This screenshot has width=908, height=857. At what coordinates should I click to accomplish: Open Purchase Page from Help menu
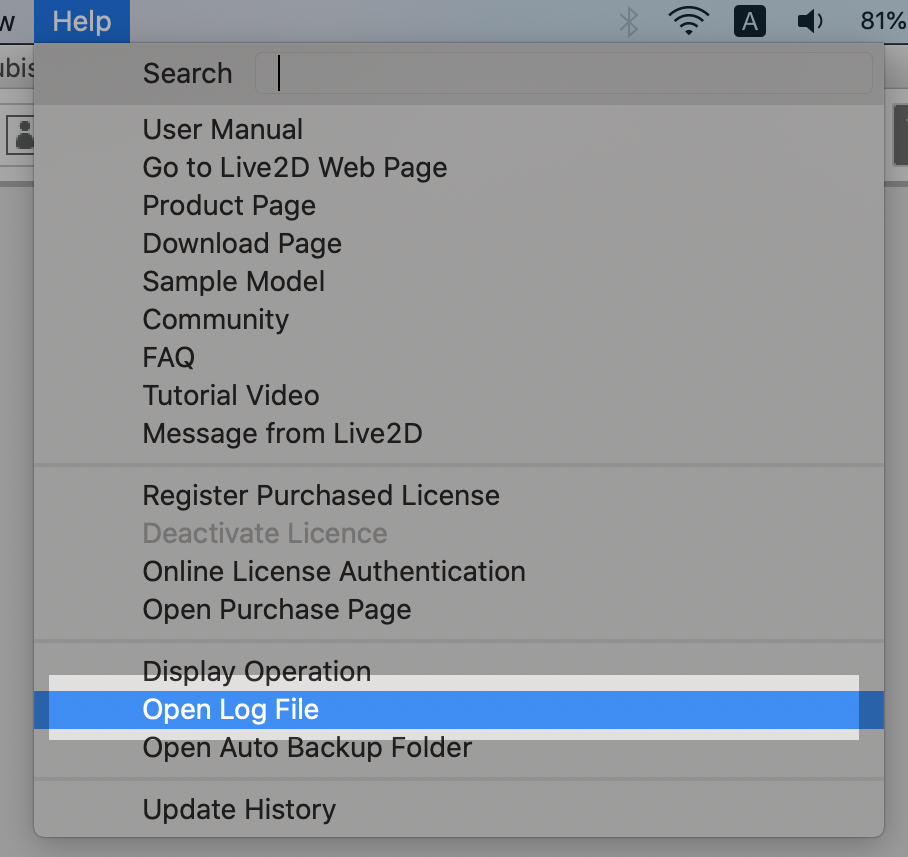tap(459, 610)
